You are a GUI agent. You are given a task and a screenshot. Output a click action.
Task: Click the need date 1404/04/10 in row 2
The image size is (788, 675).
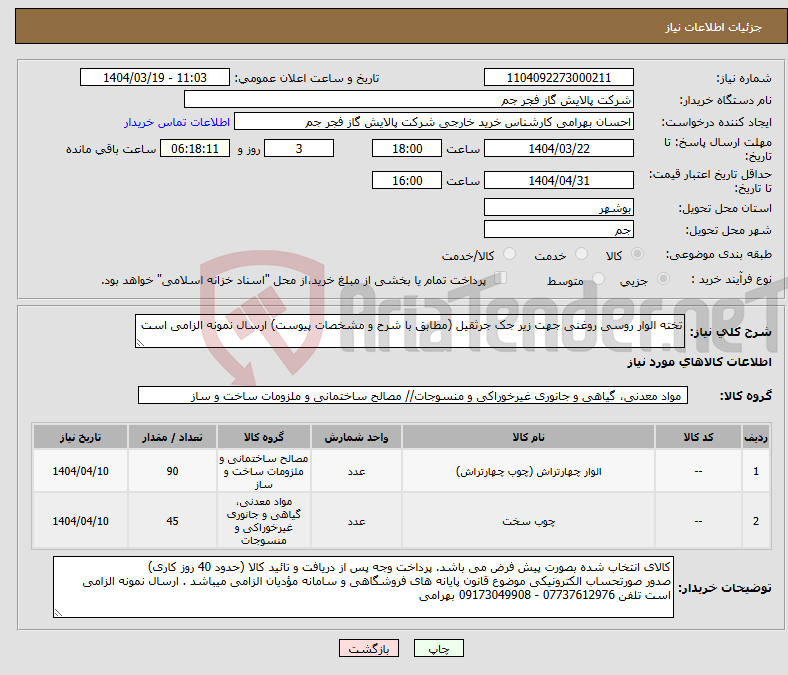(x=80, y=521)
